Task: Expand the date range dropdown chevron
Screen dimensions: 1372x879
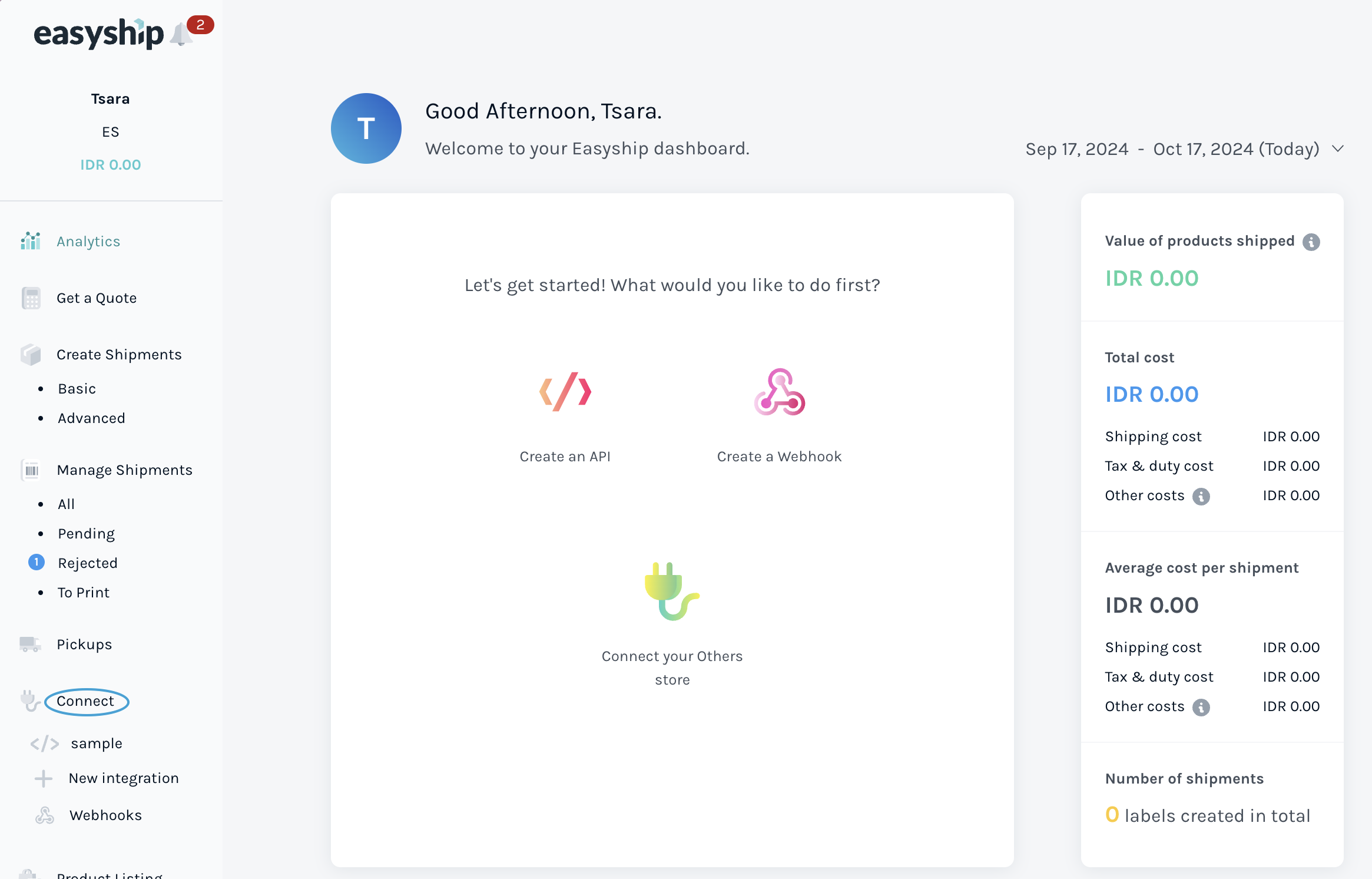Action: coord(1338,148)
